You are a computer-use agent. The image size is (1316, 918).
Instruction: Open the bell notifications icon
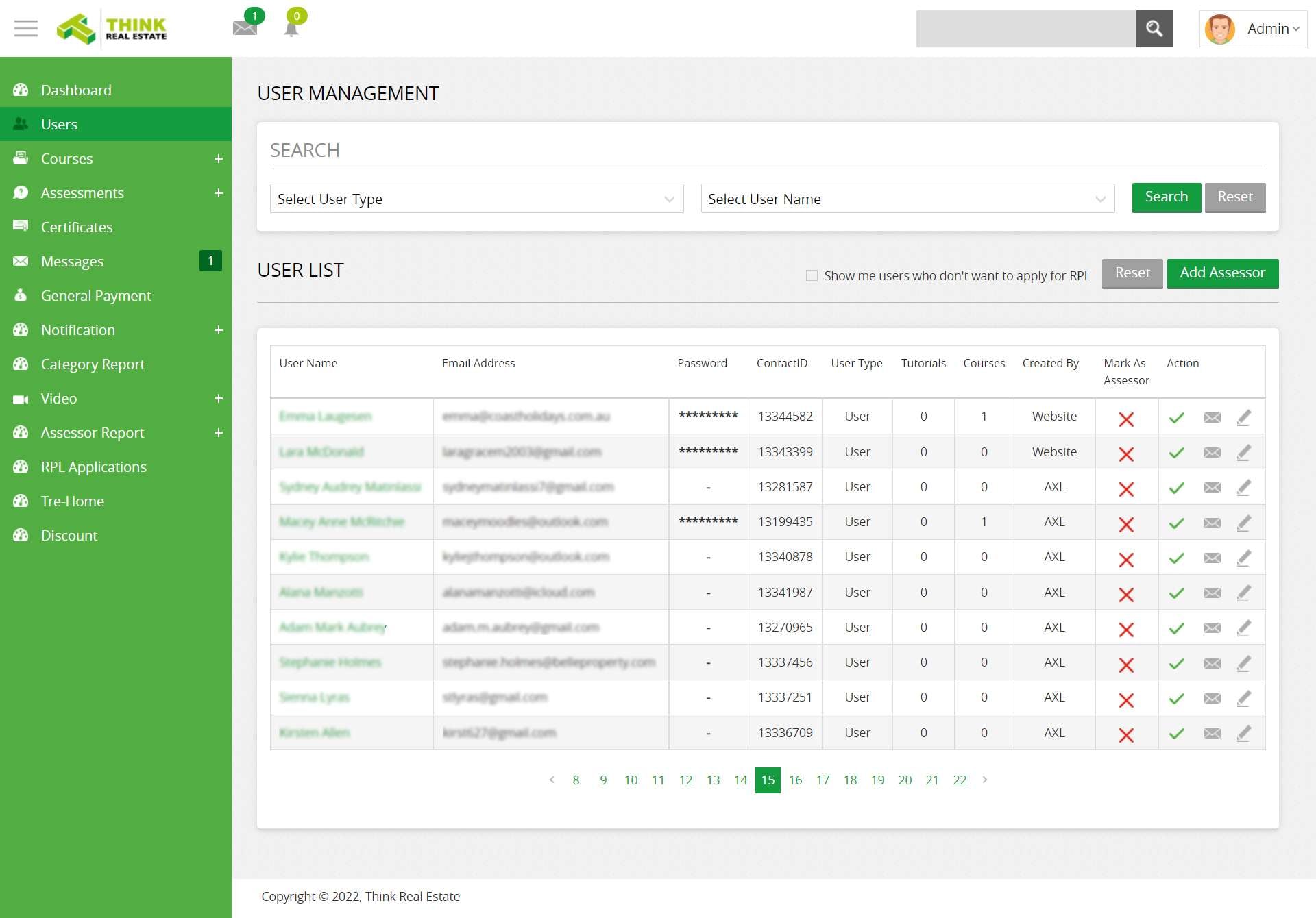pos(291,29)
